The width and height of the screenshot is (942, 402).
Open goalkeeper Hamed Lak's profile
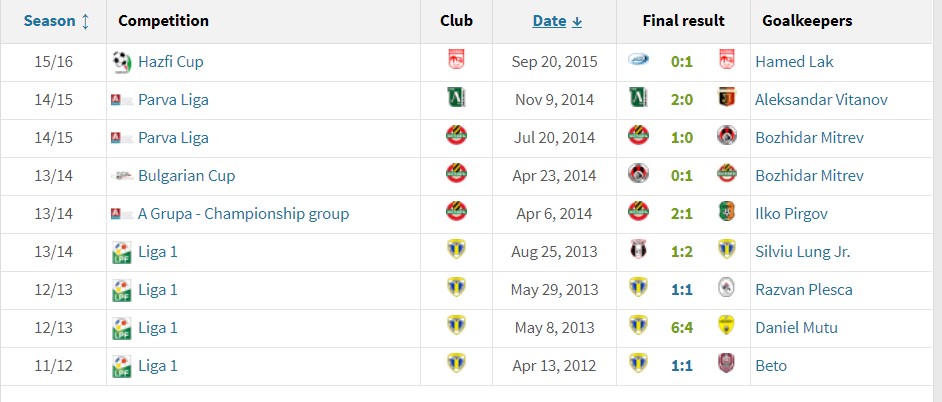tap(794, 62)
